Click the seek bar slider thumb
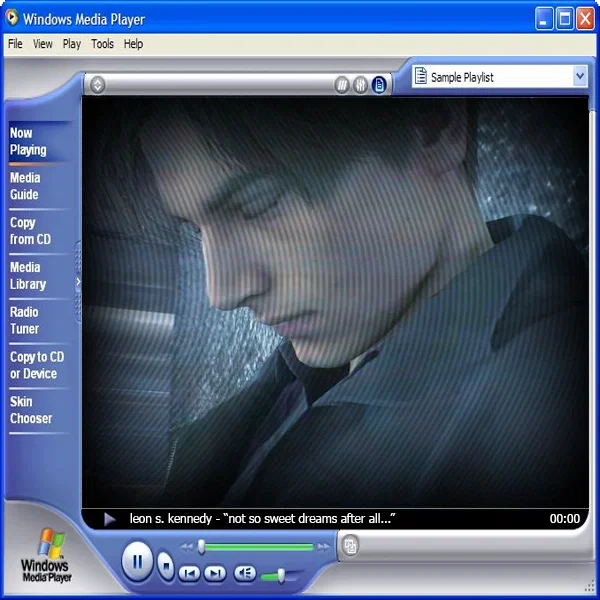 (201, 547)
